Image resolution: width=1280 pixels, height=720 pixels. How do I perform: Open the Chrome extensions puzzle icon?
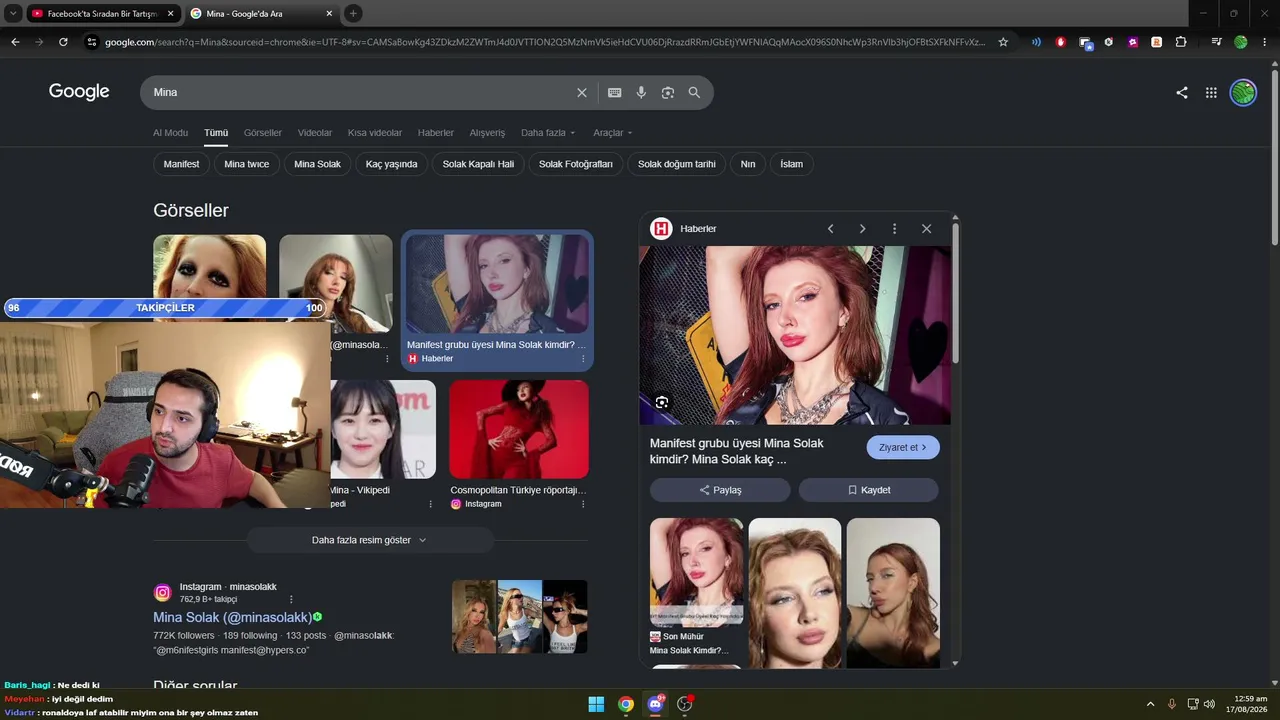(1181, 42)
